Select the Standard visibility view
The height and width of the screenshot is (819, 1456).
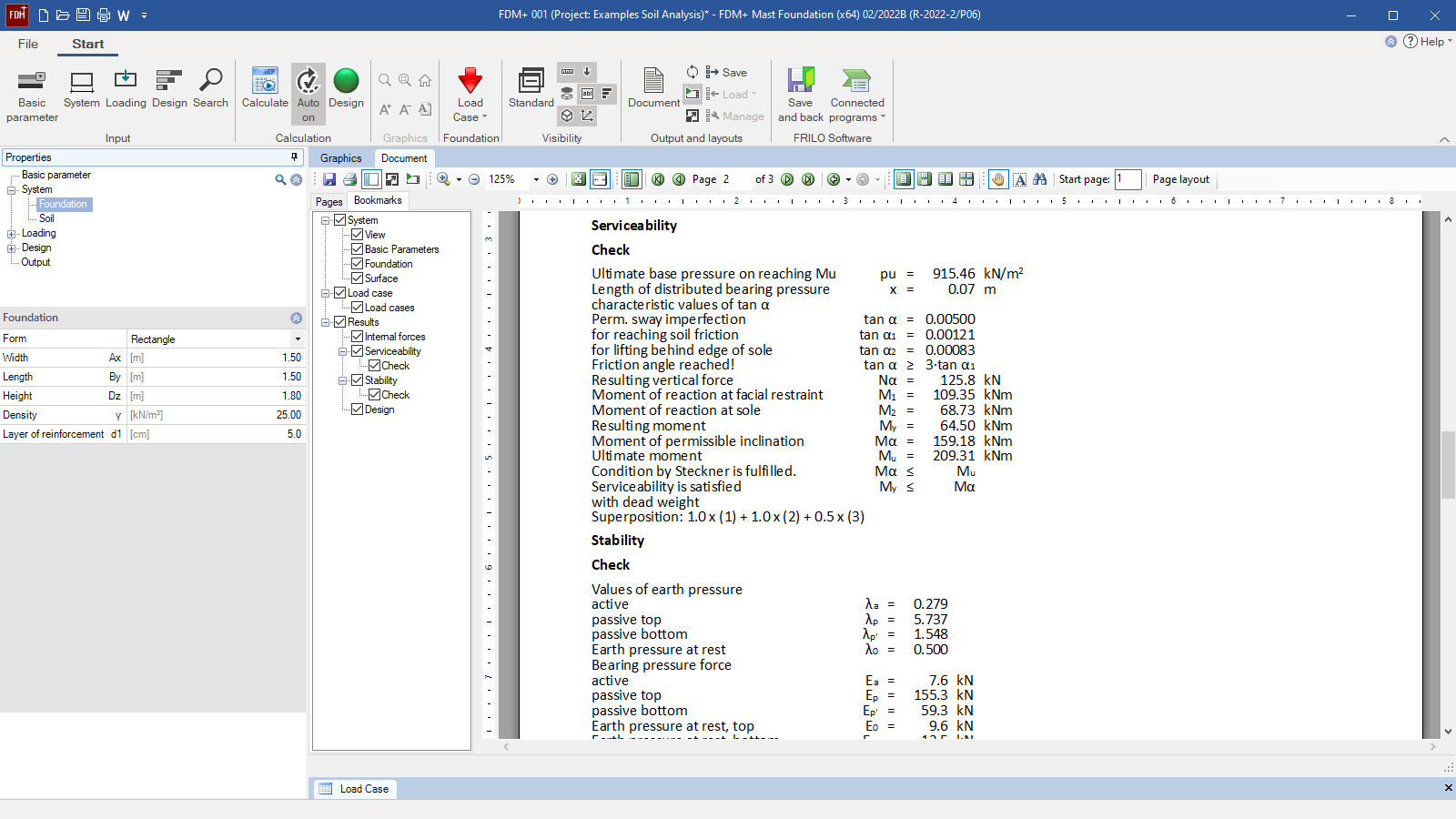(x=531, y=90)
